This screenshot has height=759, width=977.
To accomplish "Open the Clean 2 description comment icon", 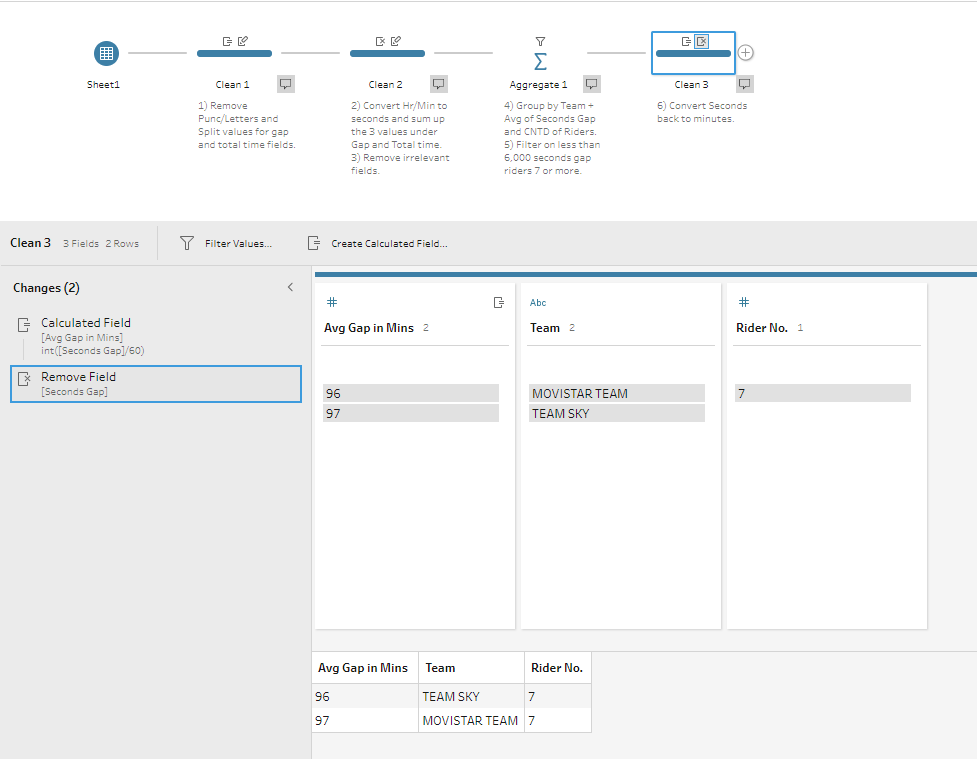I will pyautogui.click(x=439, y=84).
